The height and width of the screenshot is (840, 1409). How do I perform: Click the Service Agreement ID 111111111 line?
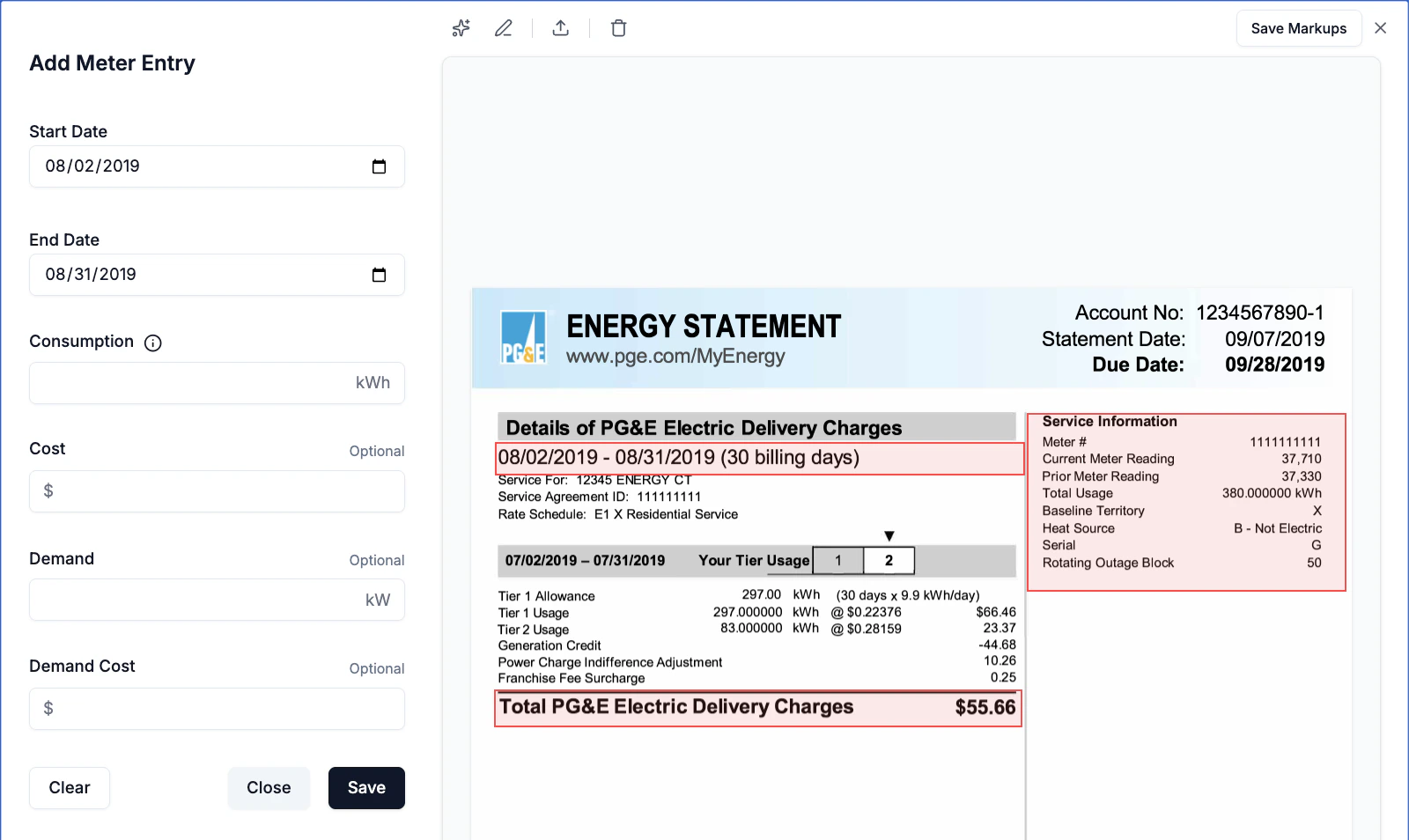click(600, 497)
